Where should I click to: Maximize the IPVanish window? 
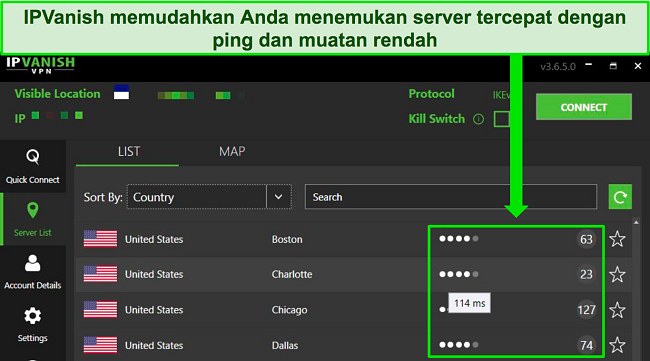tap(613, 65)
